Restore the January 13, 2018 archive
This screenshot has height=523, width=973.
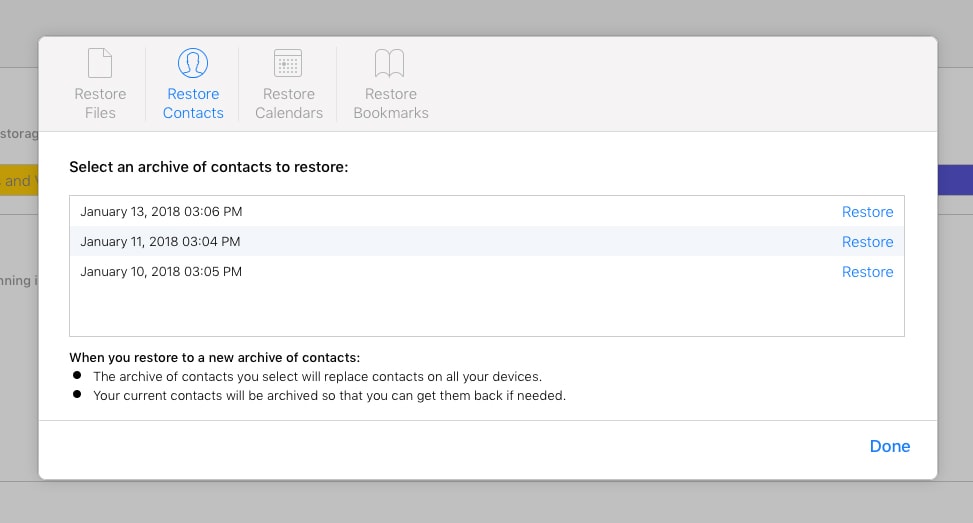[x=868, y=212]
